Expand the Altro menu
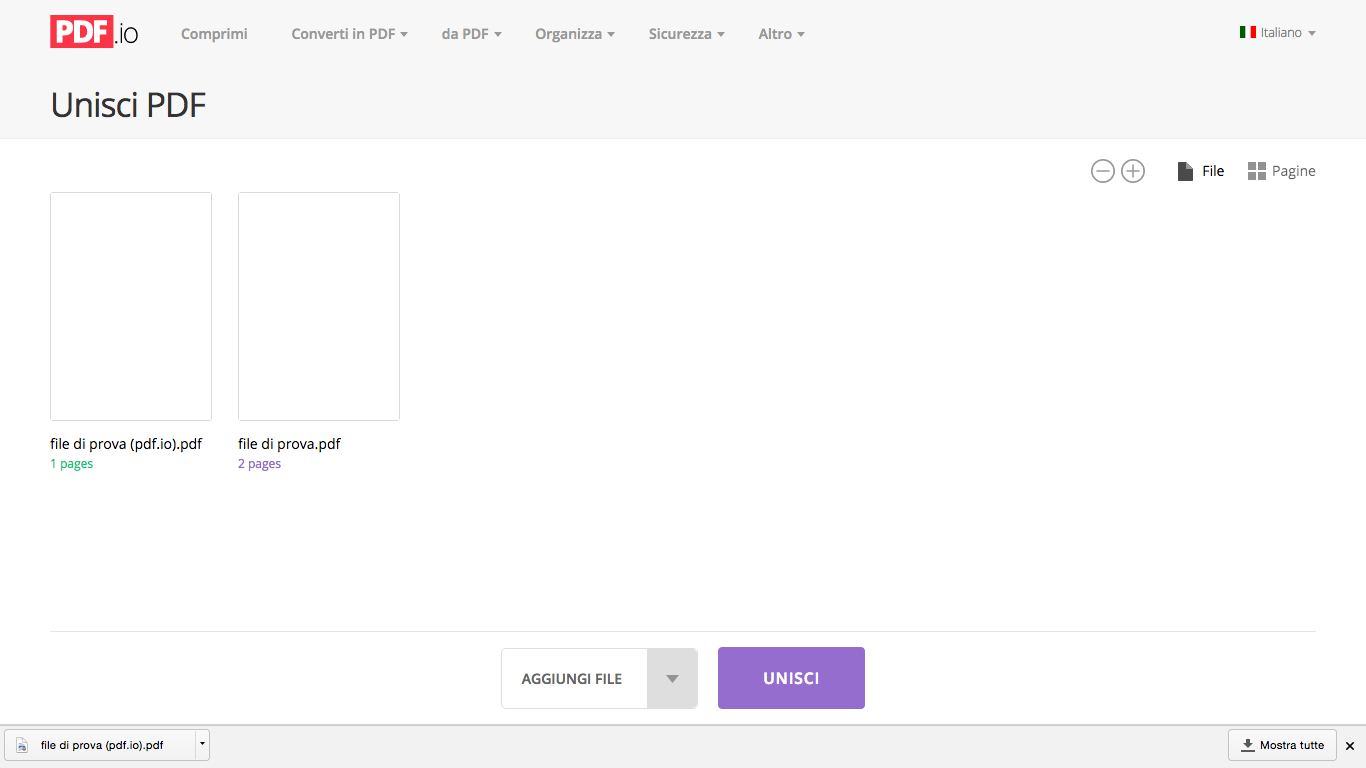 click(x=782, y=34)
